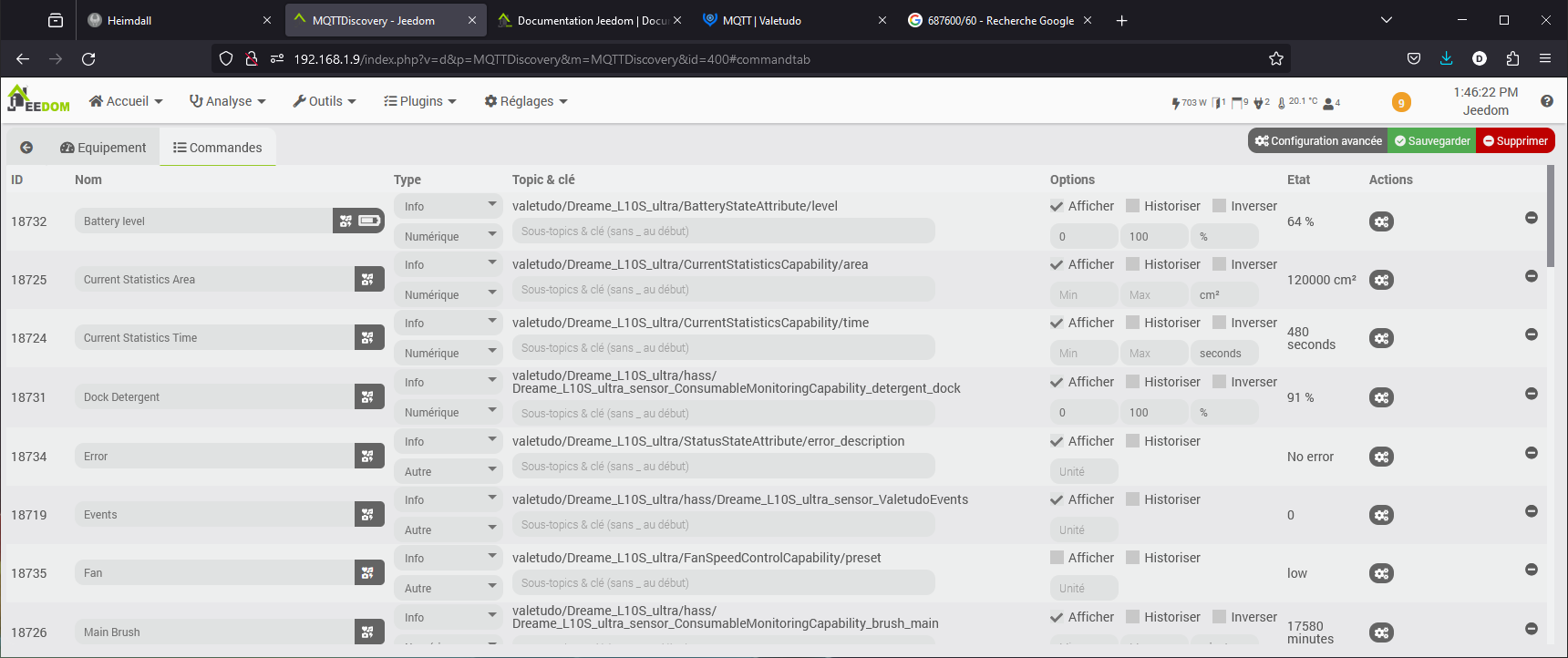Click the Sauvegarder button

(1431, 141)
